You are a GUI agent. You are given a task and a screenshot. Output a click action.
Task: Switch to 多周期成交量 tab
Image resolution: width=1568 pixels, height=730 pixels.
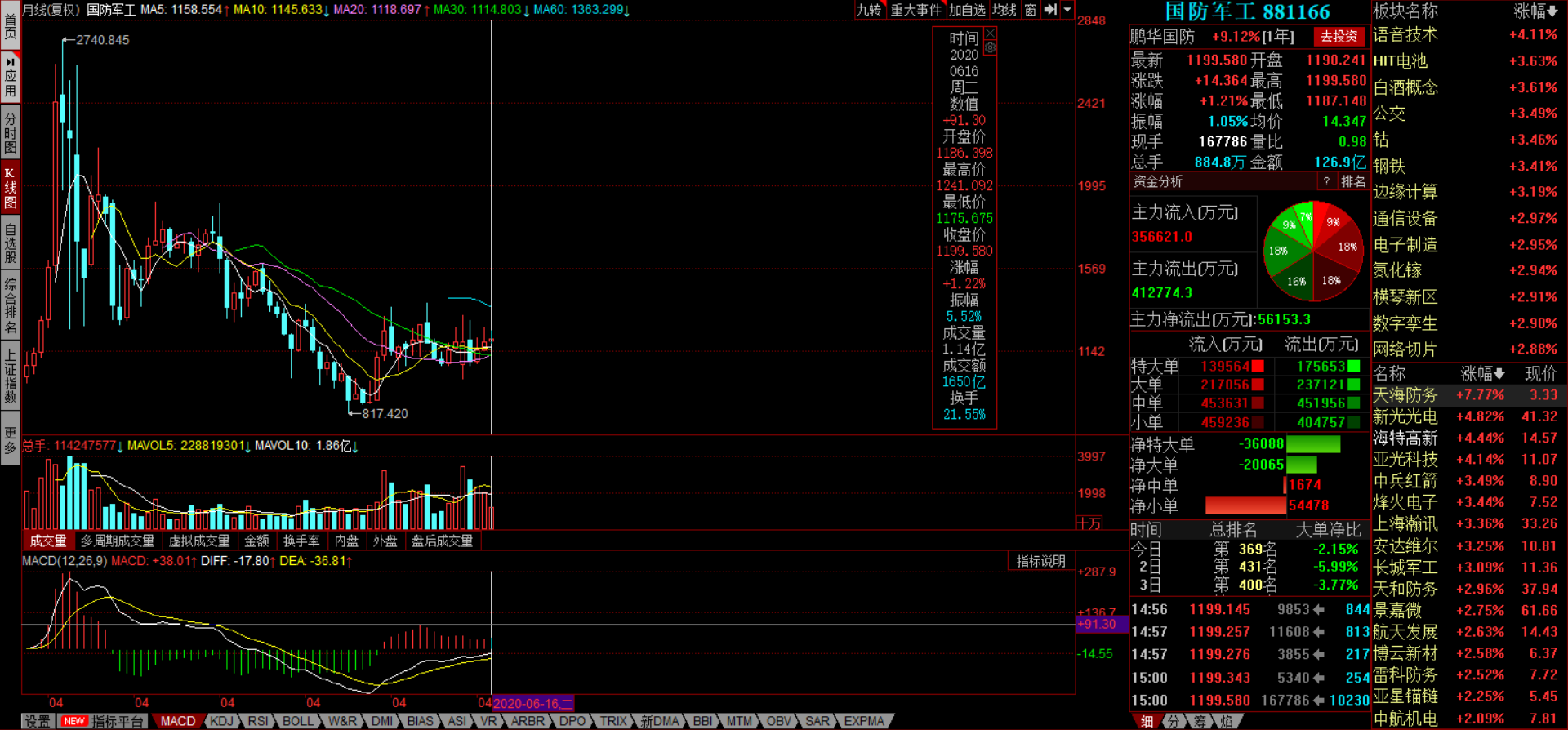click(x=118, y=541)
